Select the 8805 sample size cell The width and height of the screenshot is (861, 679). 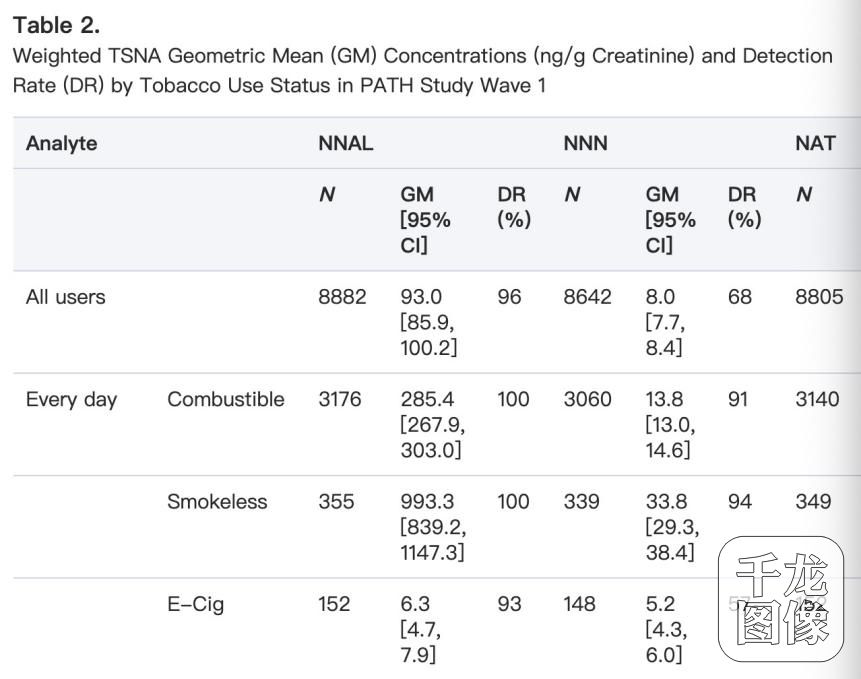pyautogui.click(x=818, y=297)
